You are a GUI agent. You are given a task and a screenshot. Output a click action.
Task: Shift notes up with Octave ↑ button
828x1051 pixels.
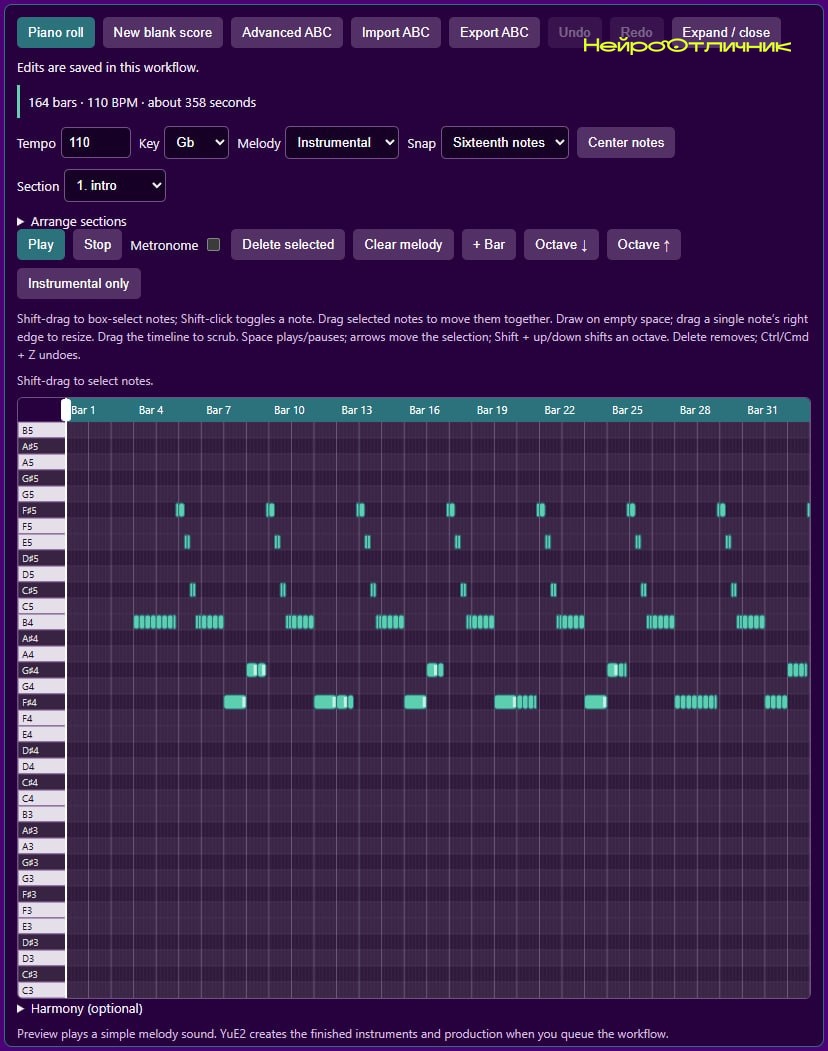click(x=644, y=245)
